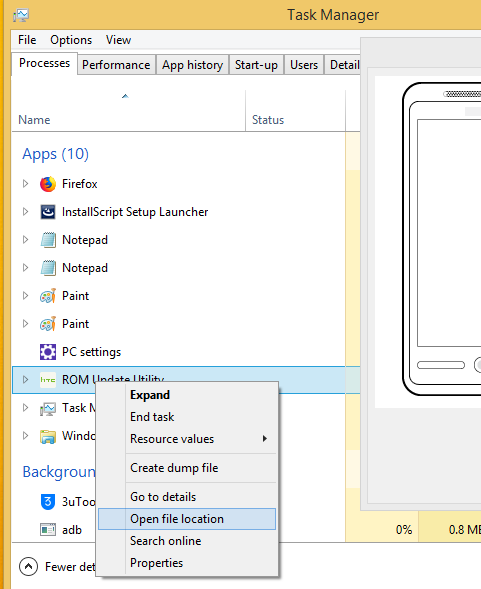
Task: Open the Start-up tab
Action: (x=256, y=65)
